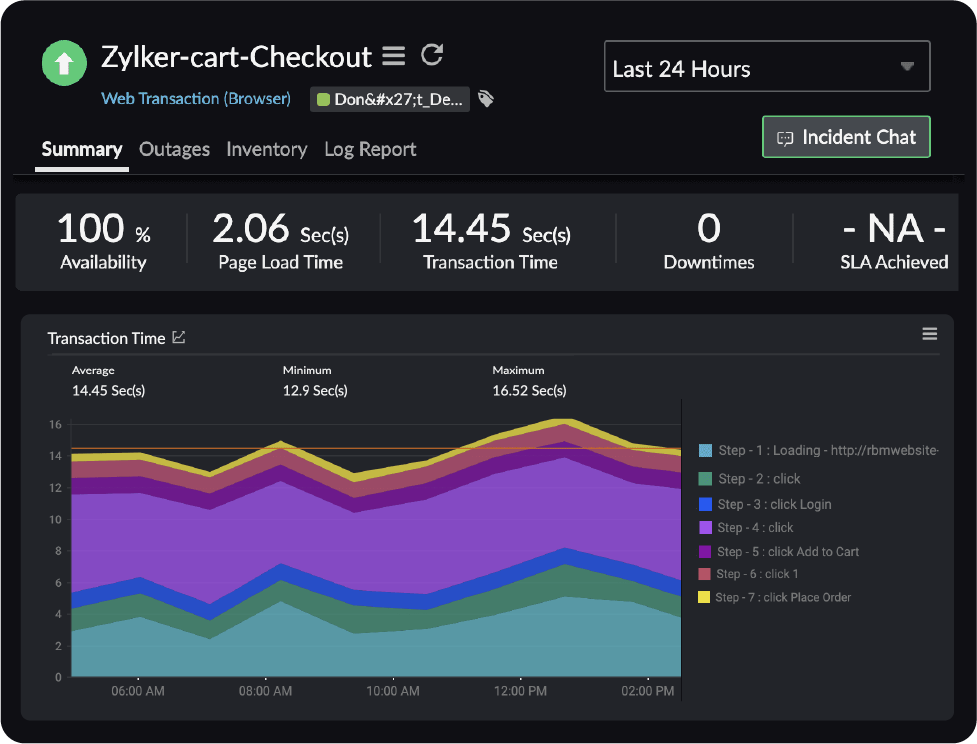Click the green status dot on Don't_De tag
This screenshot has height=744, width=977.
(x=321, y=99)
